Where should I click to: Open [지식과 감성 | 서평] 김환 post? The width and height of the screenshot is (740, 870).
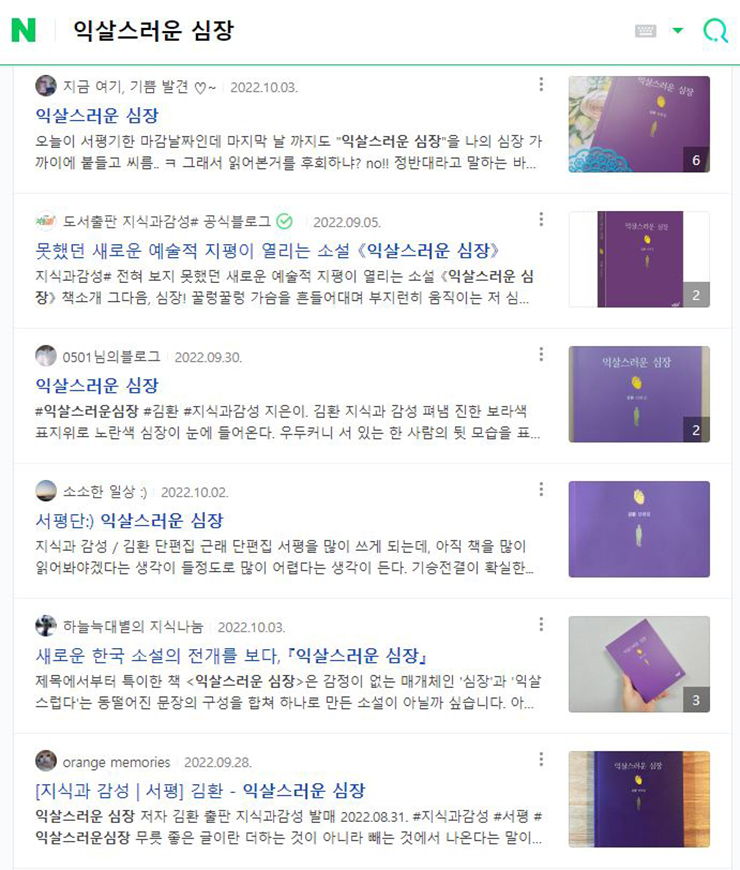pyautogui.click(x=200, y=791)
